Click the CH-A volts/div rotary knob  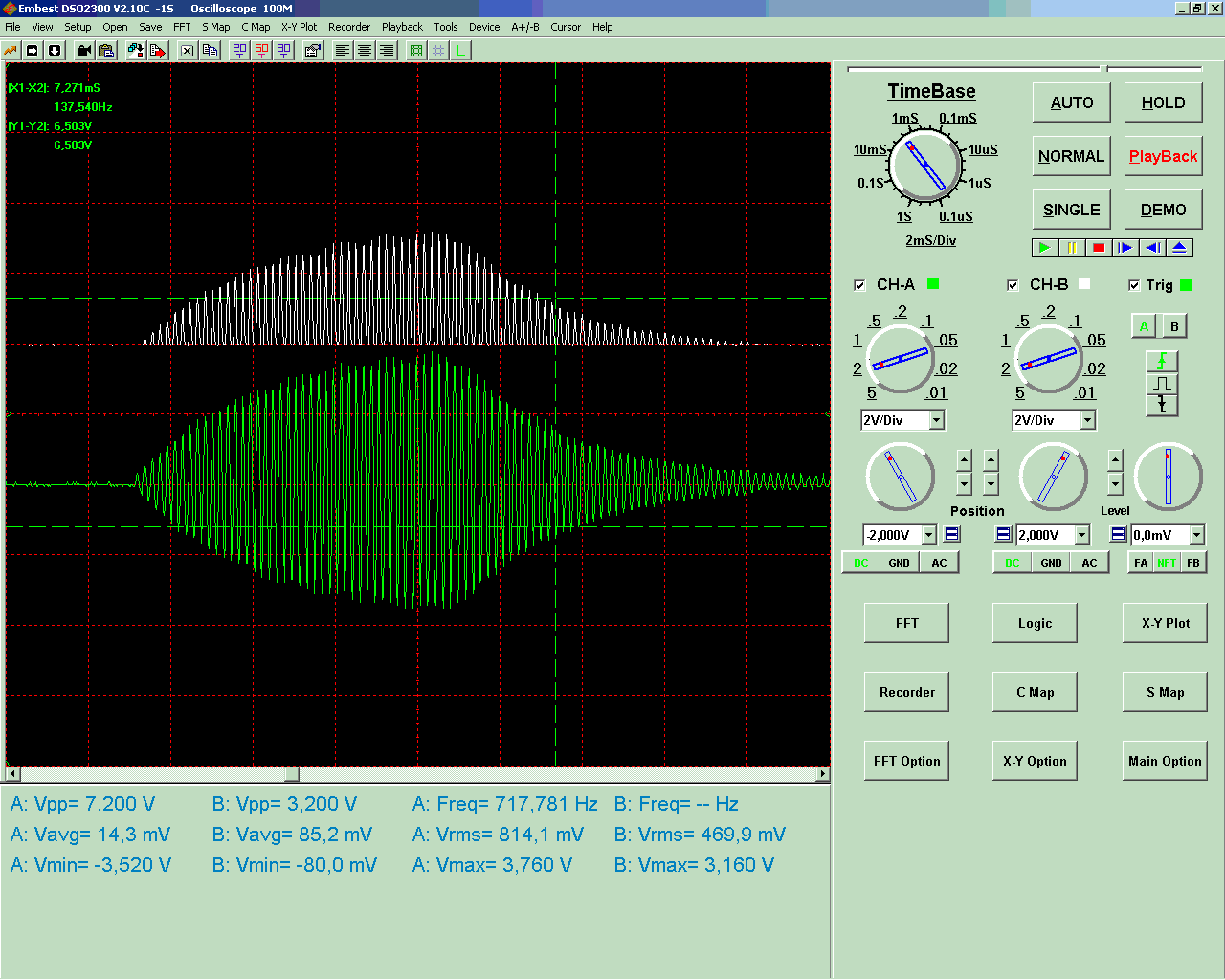901,360
